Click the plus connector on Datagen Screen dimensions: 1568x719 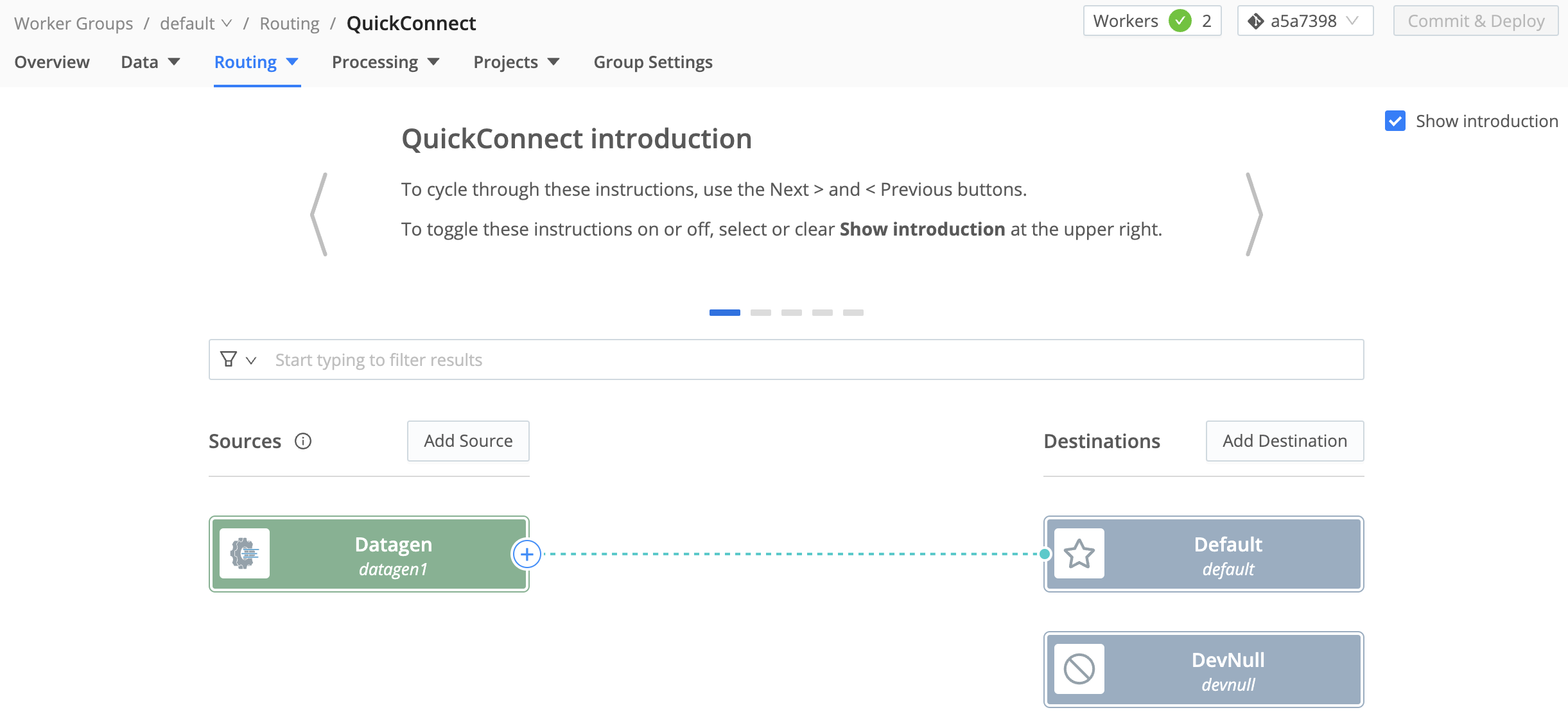pos(527,554)
